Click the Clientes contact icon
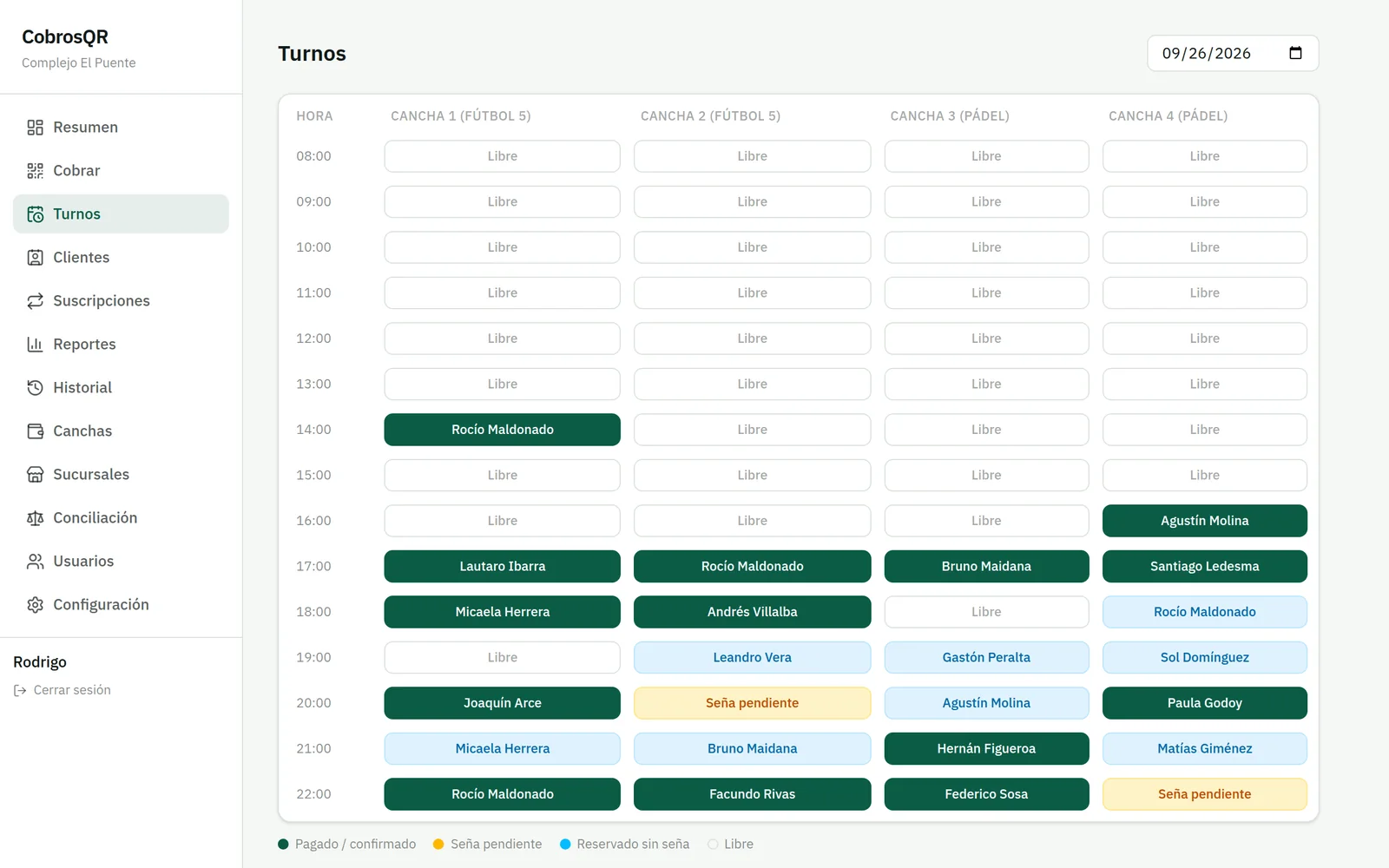 [35, 258]
